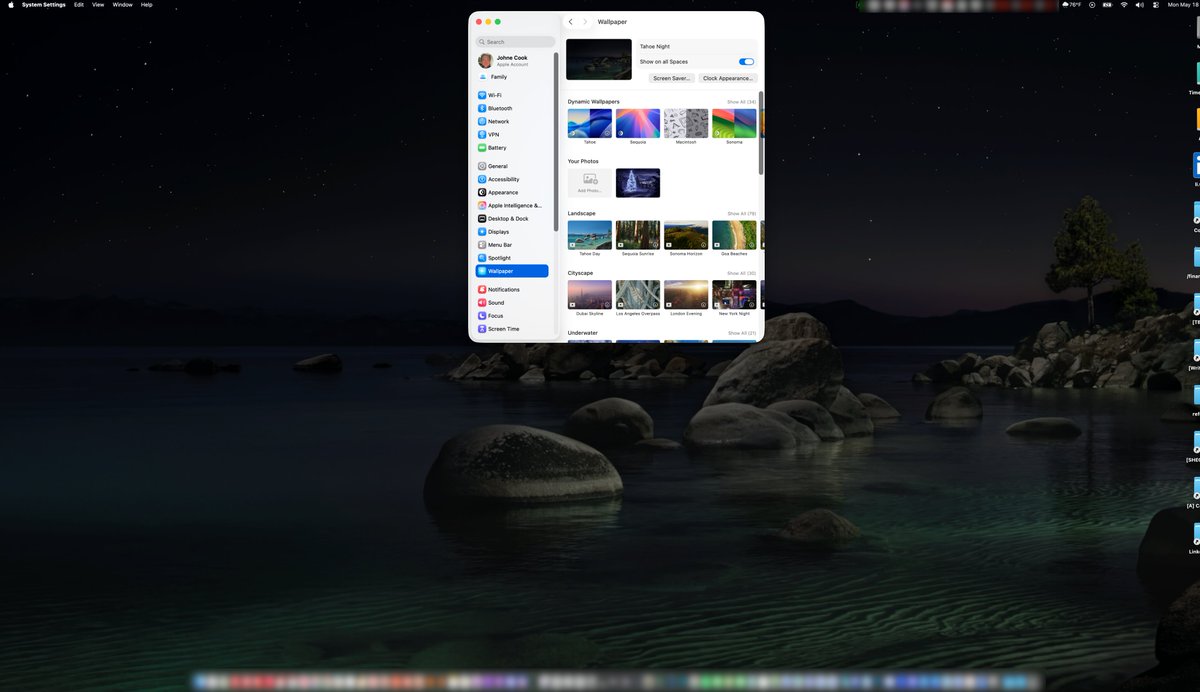This screenshot has height=692, width=1200.
Task: Click the settings search field
Action: [x=516, y=42]
